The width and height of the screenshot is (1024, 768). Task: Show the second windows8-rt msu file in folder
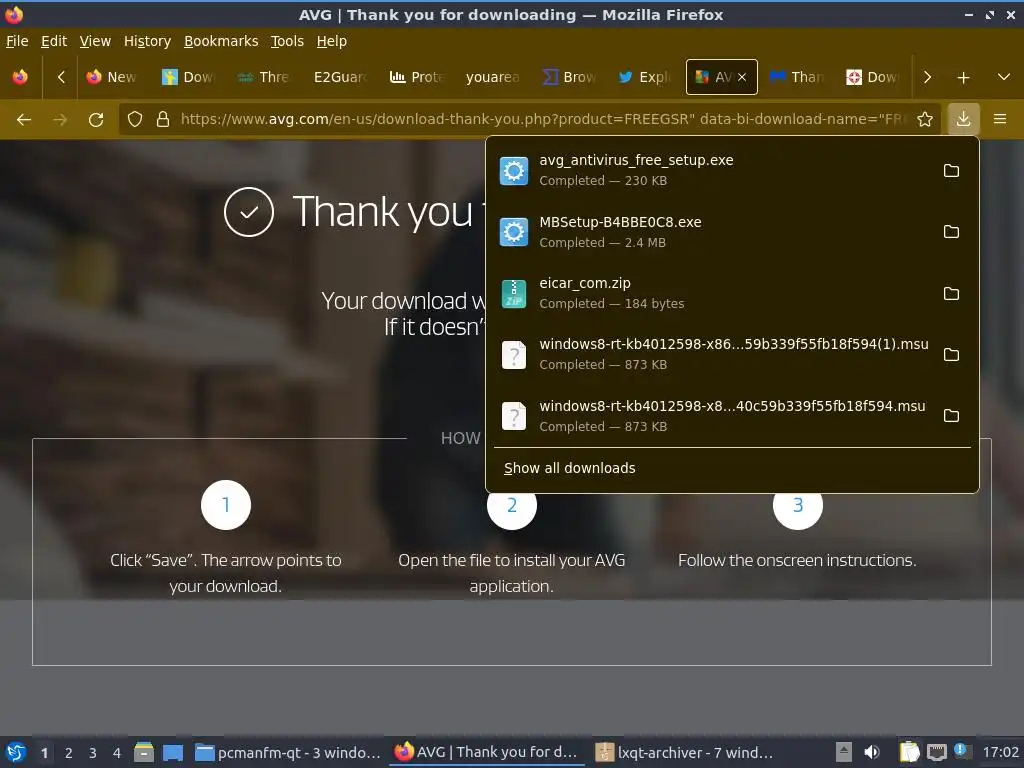coord(952,416)
